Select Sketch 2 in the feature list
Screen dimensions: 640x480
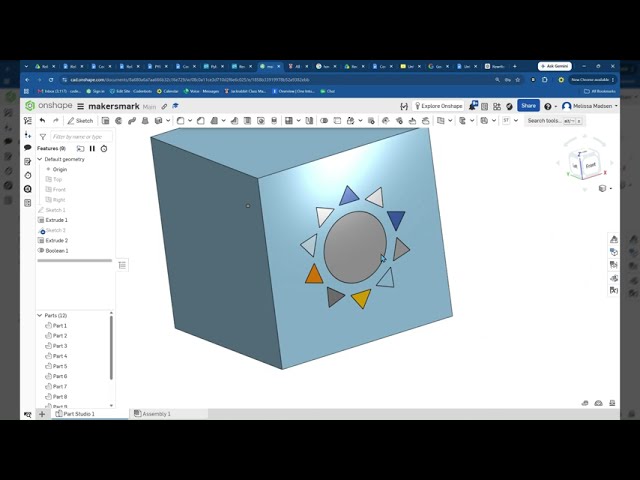click(x=55, y=230)
